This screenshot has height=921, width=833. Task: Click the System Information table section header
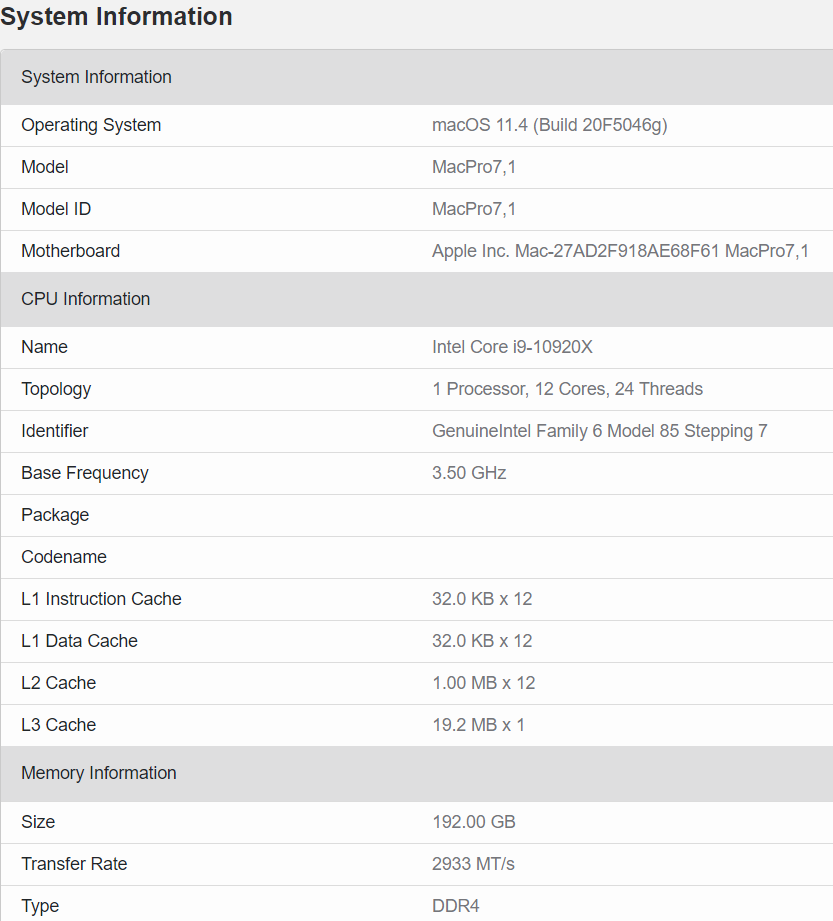click(96, 77)
